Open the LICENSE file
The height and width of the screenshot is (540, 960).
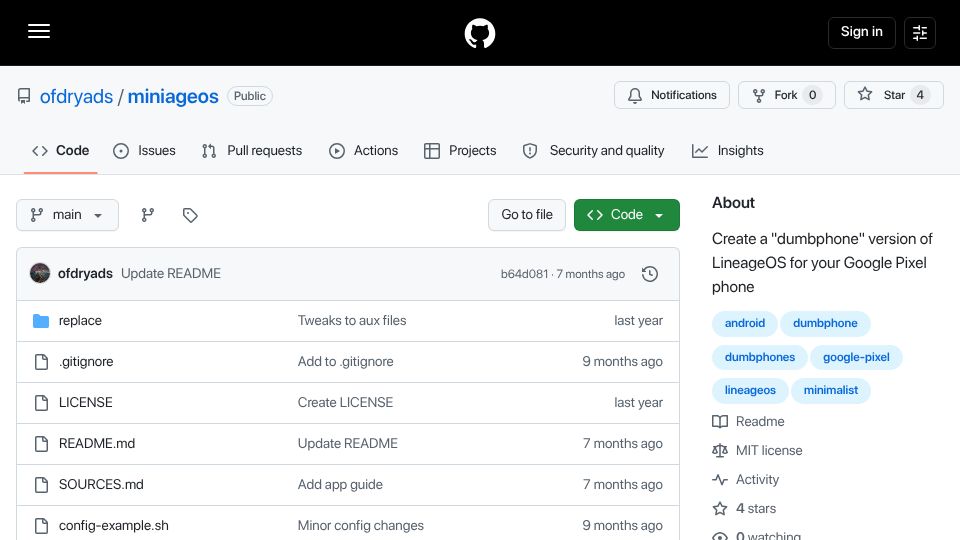(86, 402)
